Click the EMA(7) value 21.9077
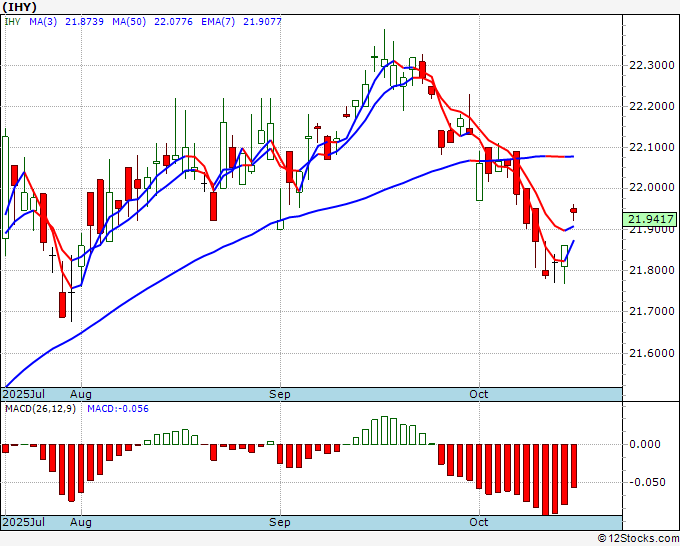 pos(262,21)
